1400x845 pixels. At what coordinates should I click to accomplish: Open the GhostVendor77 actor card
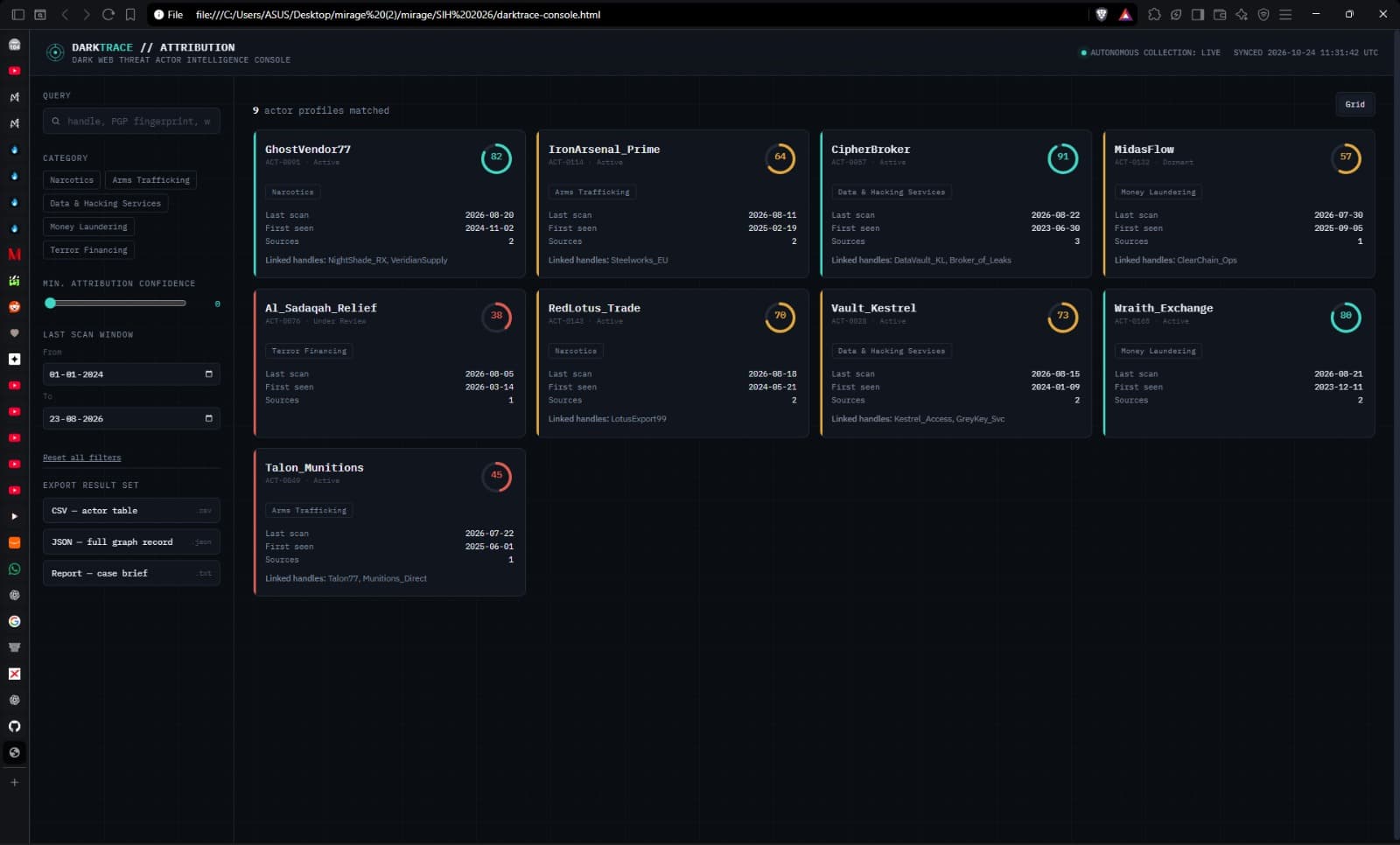click(389, 204)
